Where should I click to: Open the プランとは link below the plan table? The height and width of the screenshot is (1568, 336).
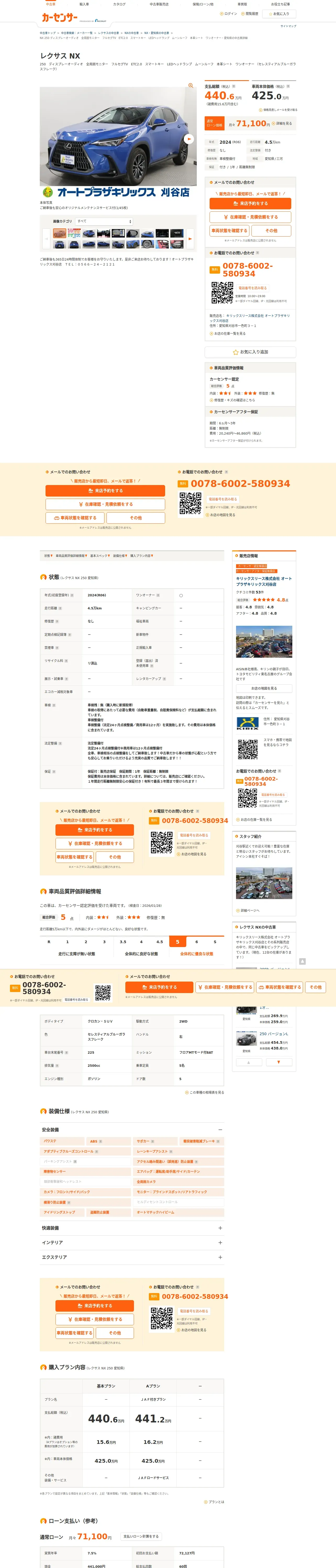pyautogui.click(x=214, y=1502)
